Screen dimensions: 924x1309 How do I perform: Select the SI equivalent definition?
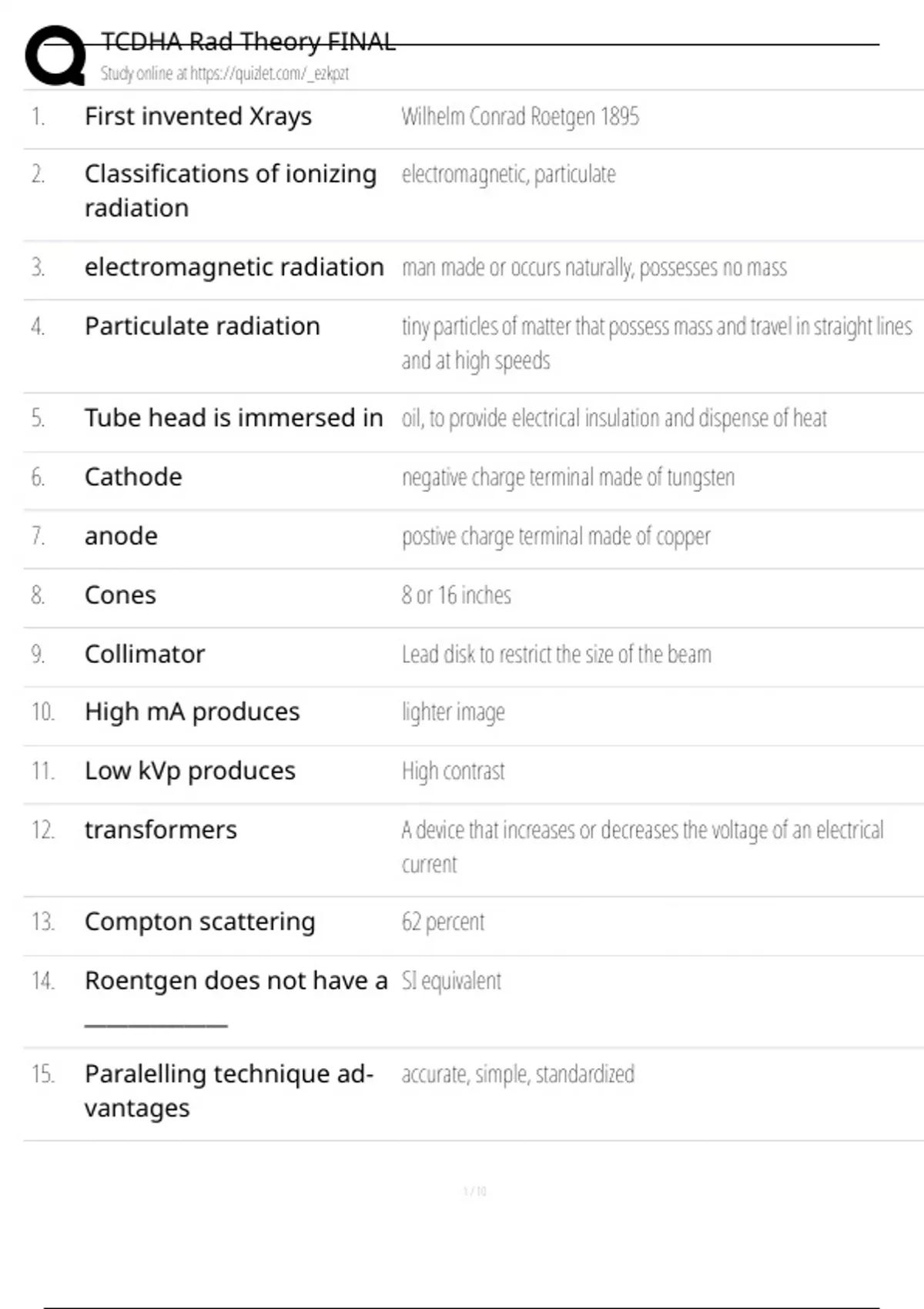click(x=451, y=981)
